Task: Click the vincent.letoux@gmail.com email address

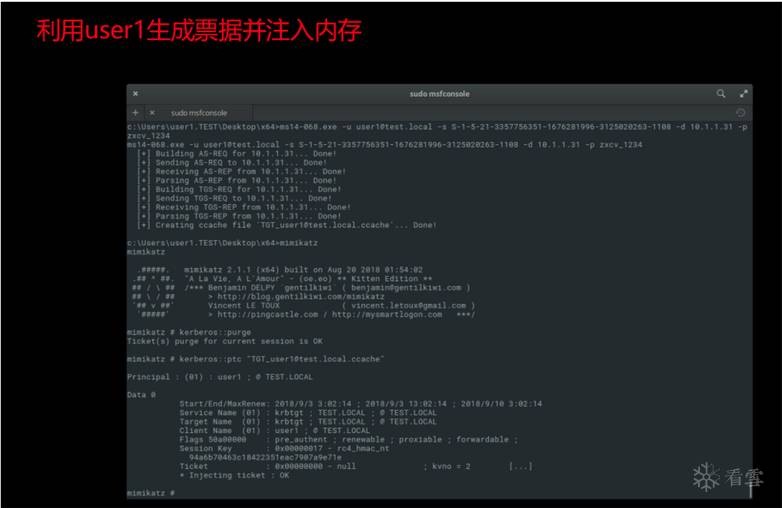Action: 408,306
